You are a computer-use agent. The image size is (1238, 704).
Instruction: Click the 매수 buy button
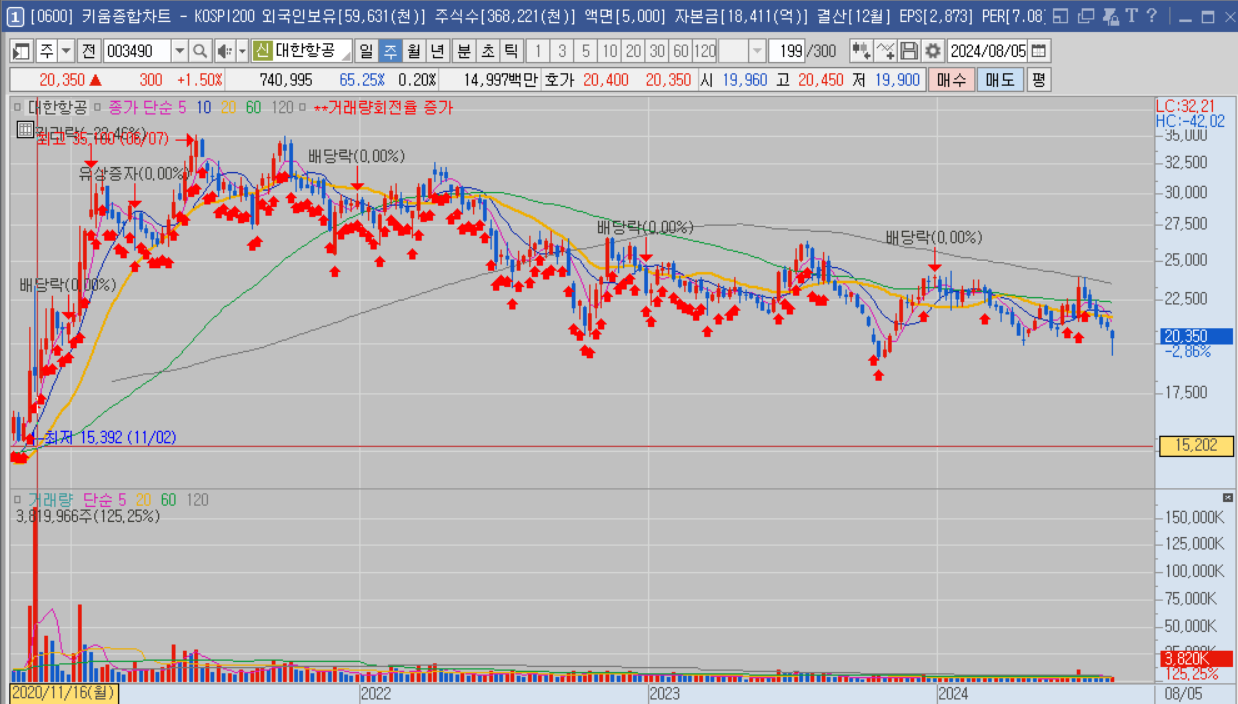tap(953, 80)
